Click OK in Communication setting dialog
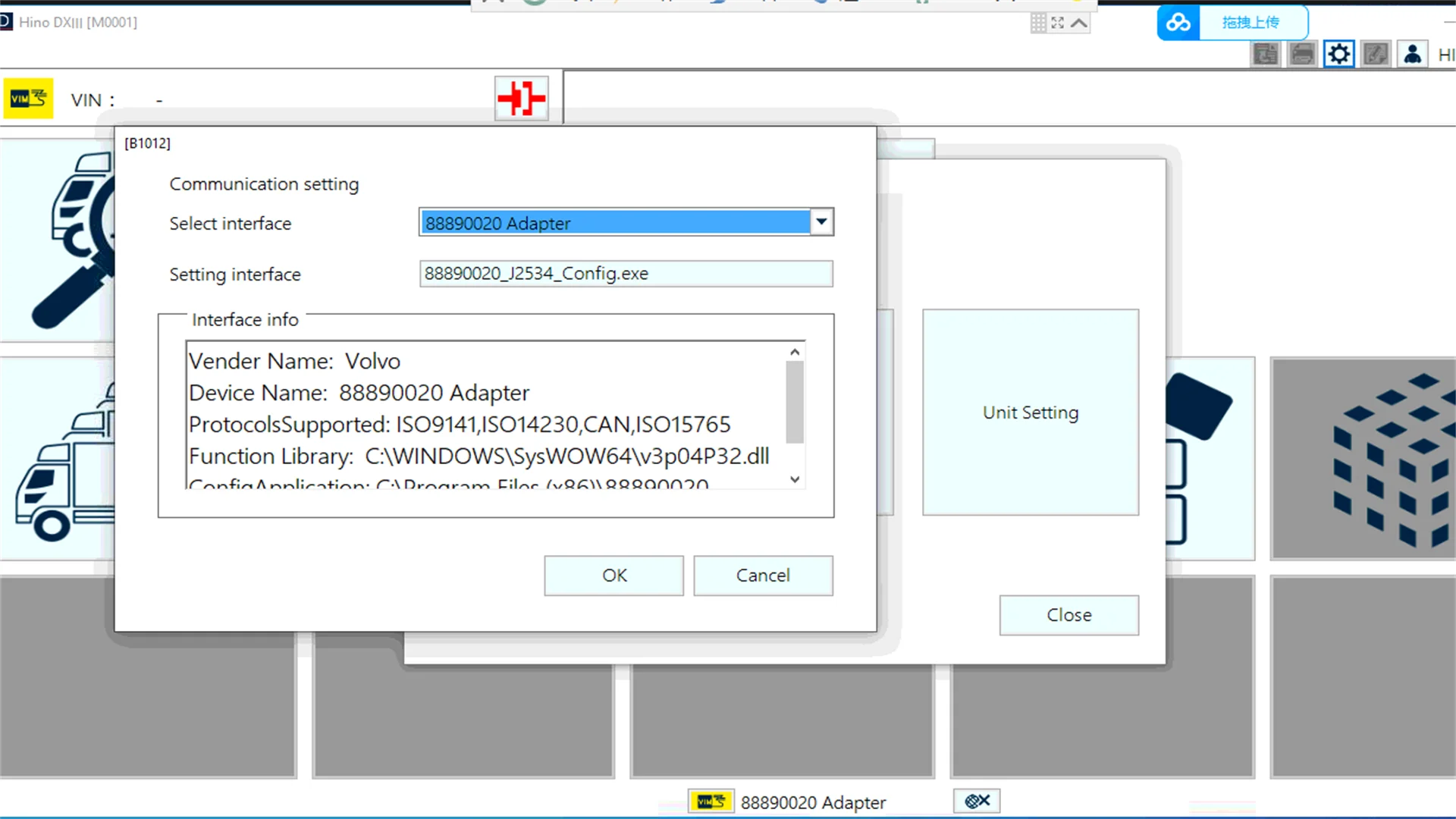The image size is (1456, 819). pos(614,576)
